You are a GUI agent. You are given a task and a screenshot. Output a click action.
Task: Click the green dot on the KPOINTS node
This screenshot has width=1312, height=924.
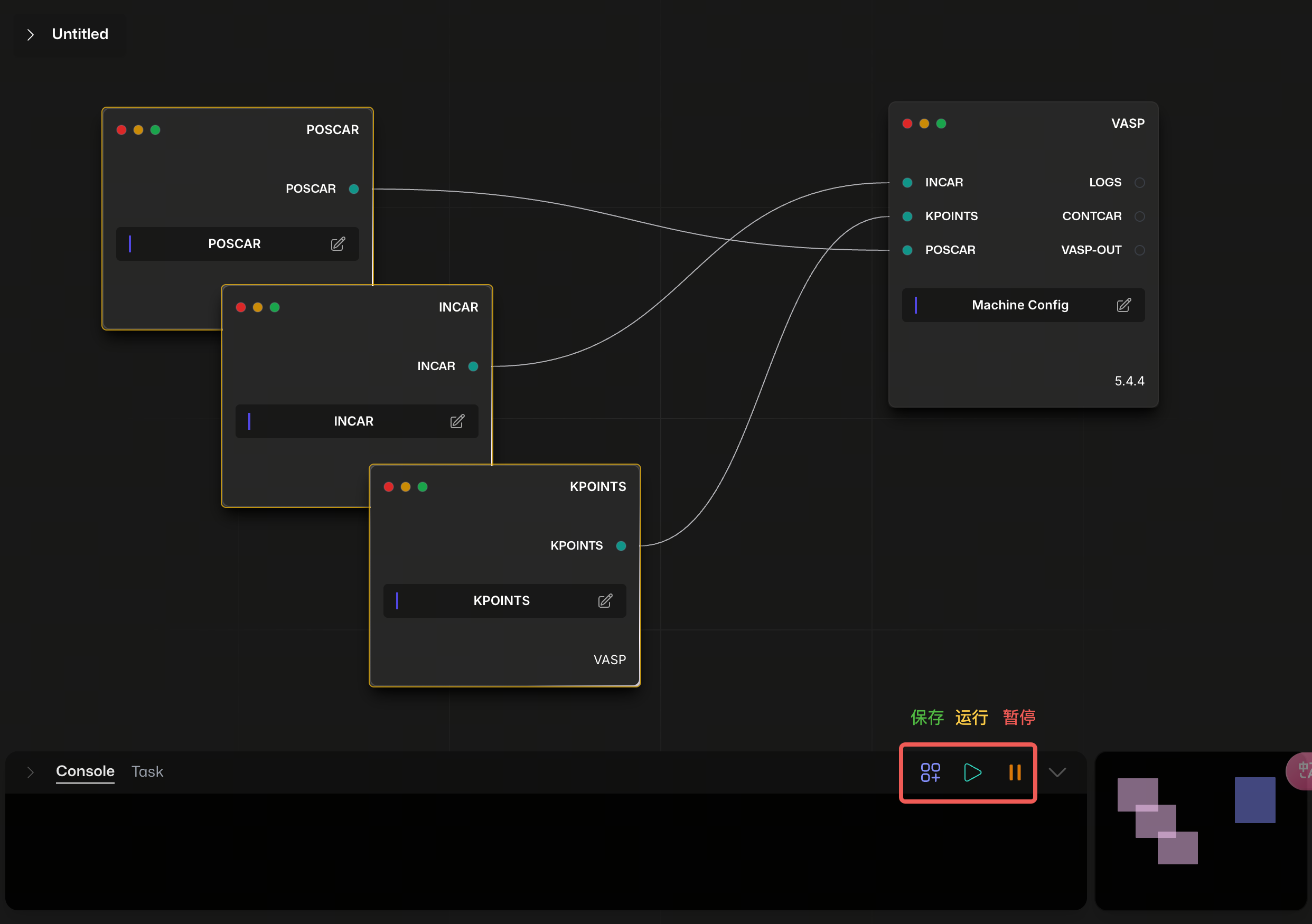423,487
